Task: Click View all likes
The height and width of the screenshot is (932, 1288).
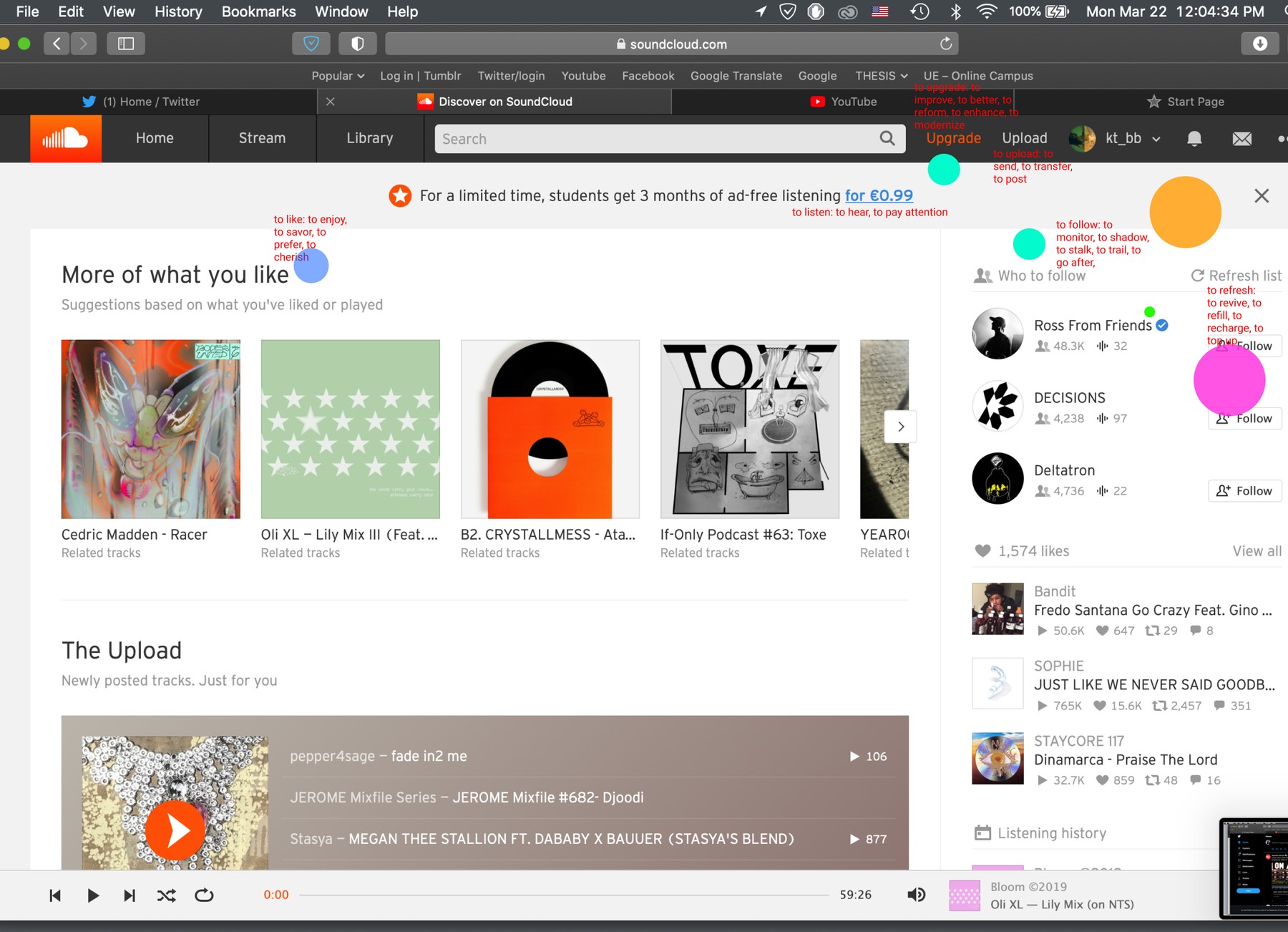Action: (1257, 551)
